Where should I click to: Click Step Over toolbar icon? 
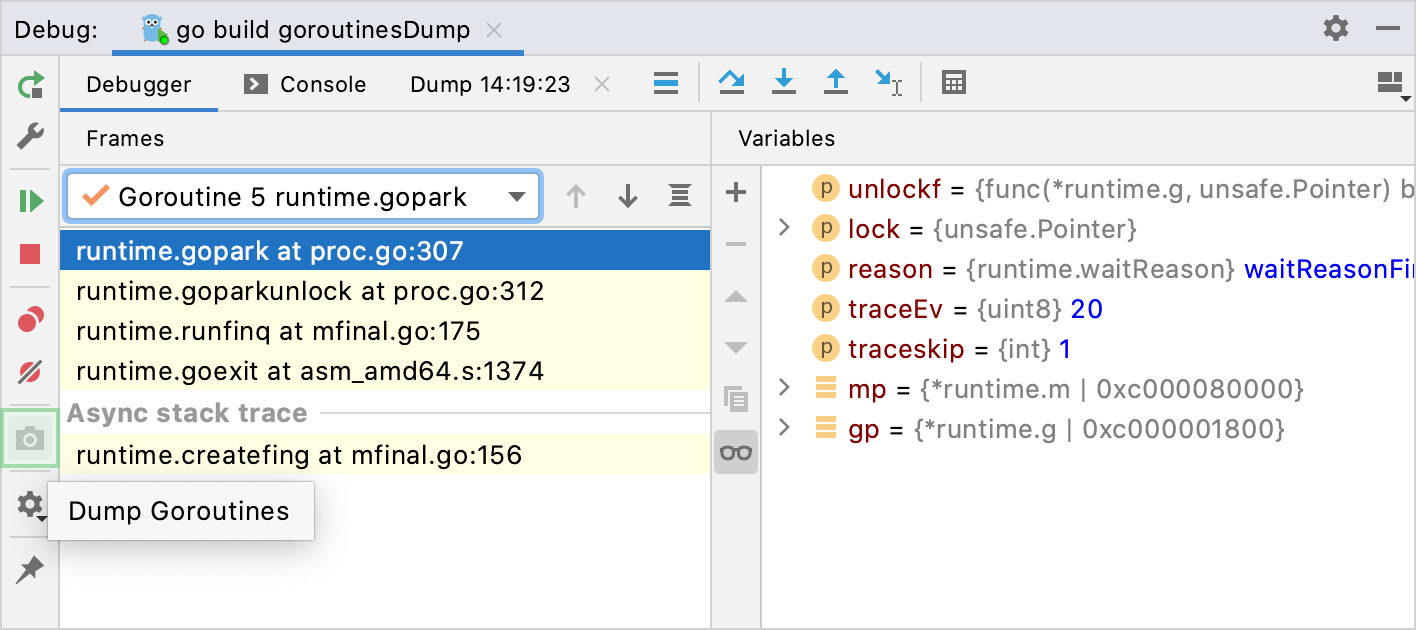732,83
